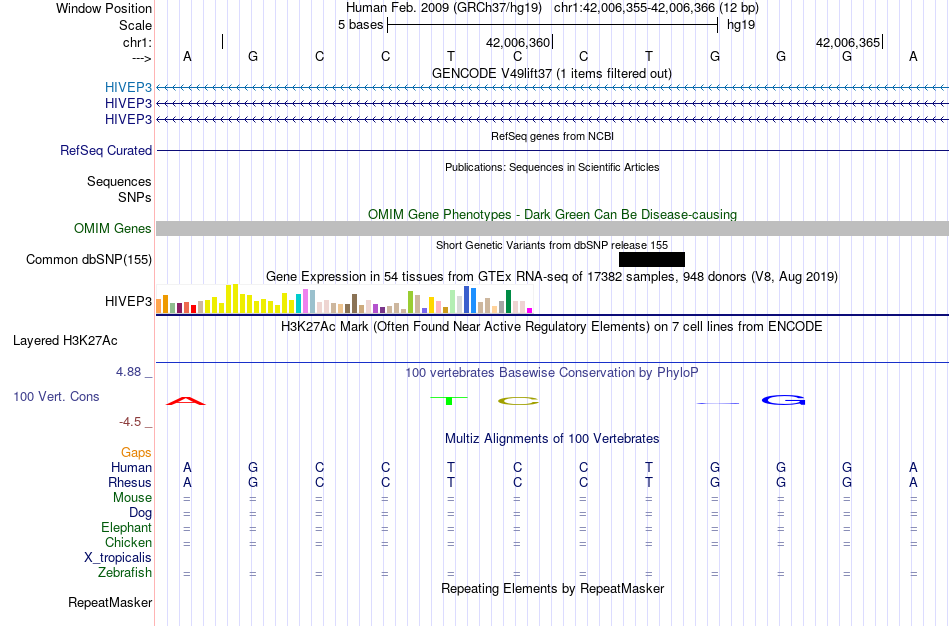Select the Elephant alignment row label
This screenshot has width=950, height=626.
click(x=127, y=527)
